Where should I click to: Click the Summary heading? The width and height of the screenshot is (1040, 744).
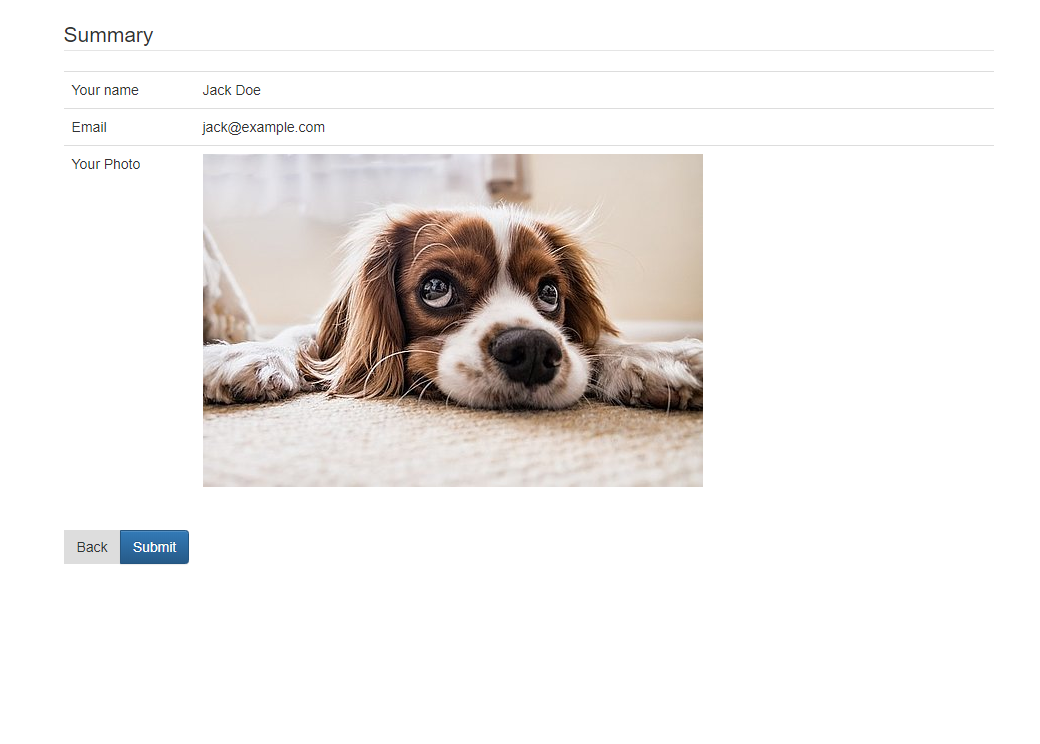[x=108, y=34]
